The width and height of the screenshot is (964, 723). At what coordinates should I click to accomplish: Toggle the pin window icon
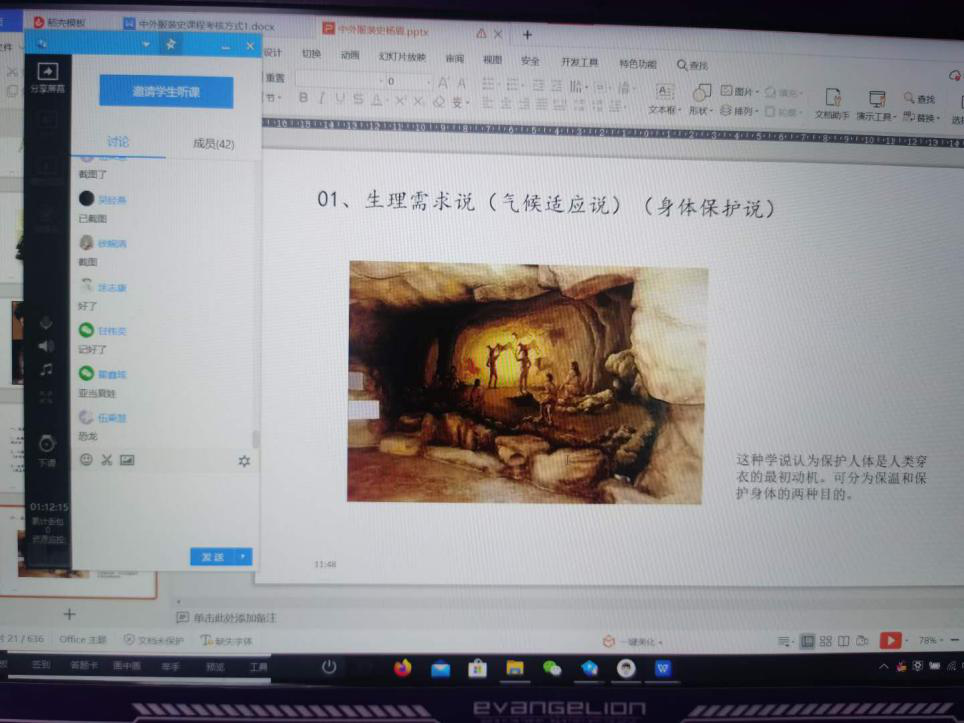click(171, 45)
